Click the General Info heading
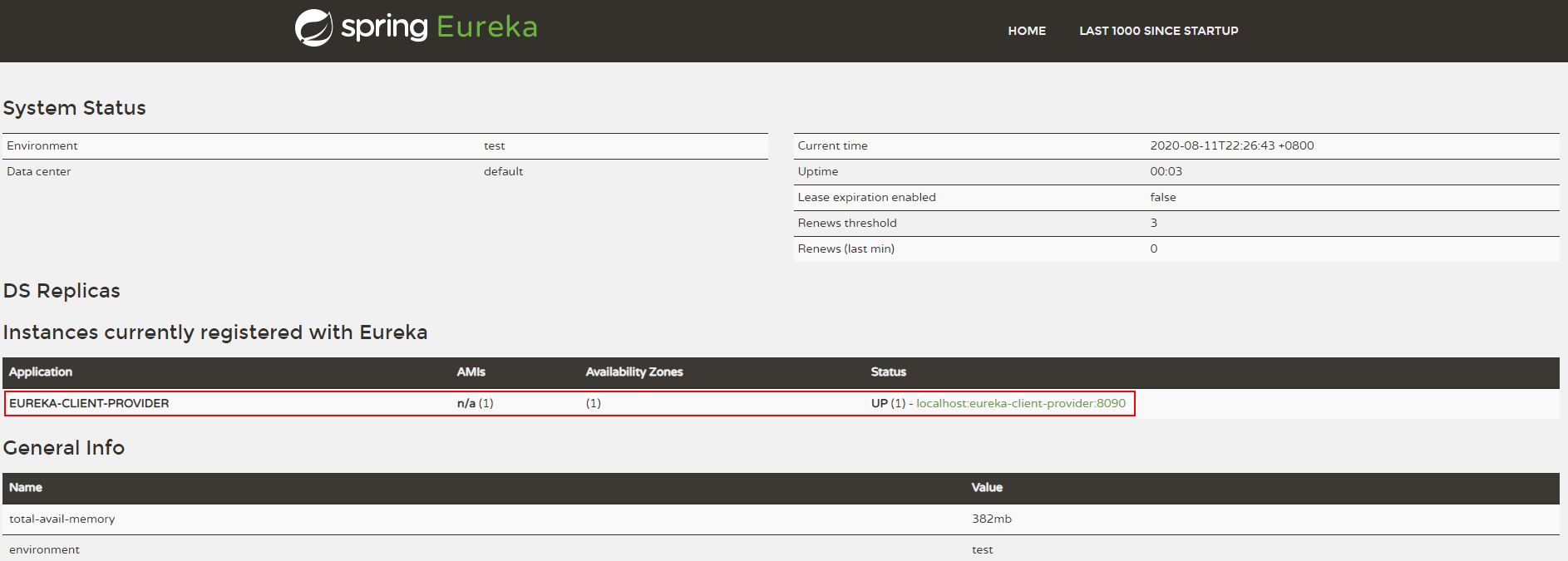This screenshot has width=1568, height=561. [x=64, y=448]
